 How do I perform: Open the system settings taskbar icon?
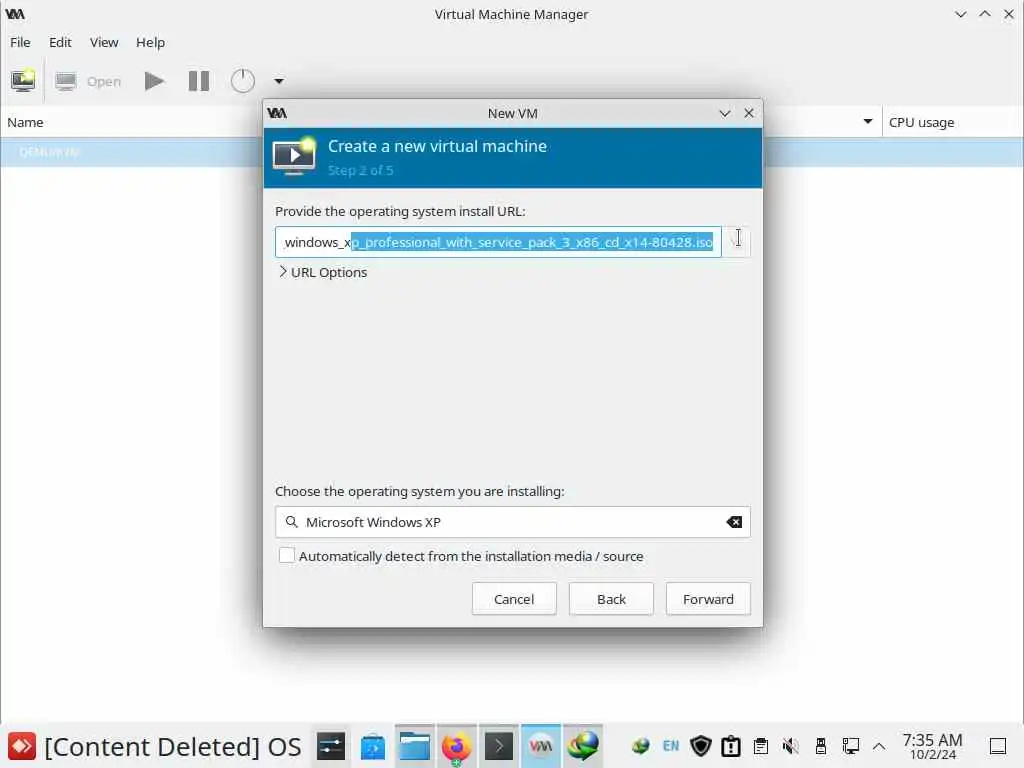click(x=331, y=746)
